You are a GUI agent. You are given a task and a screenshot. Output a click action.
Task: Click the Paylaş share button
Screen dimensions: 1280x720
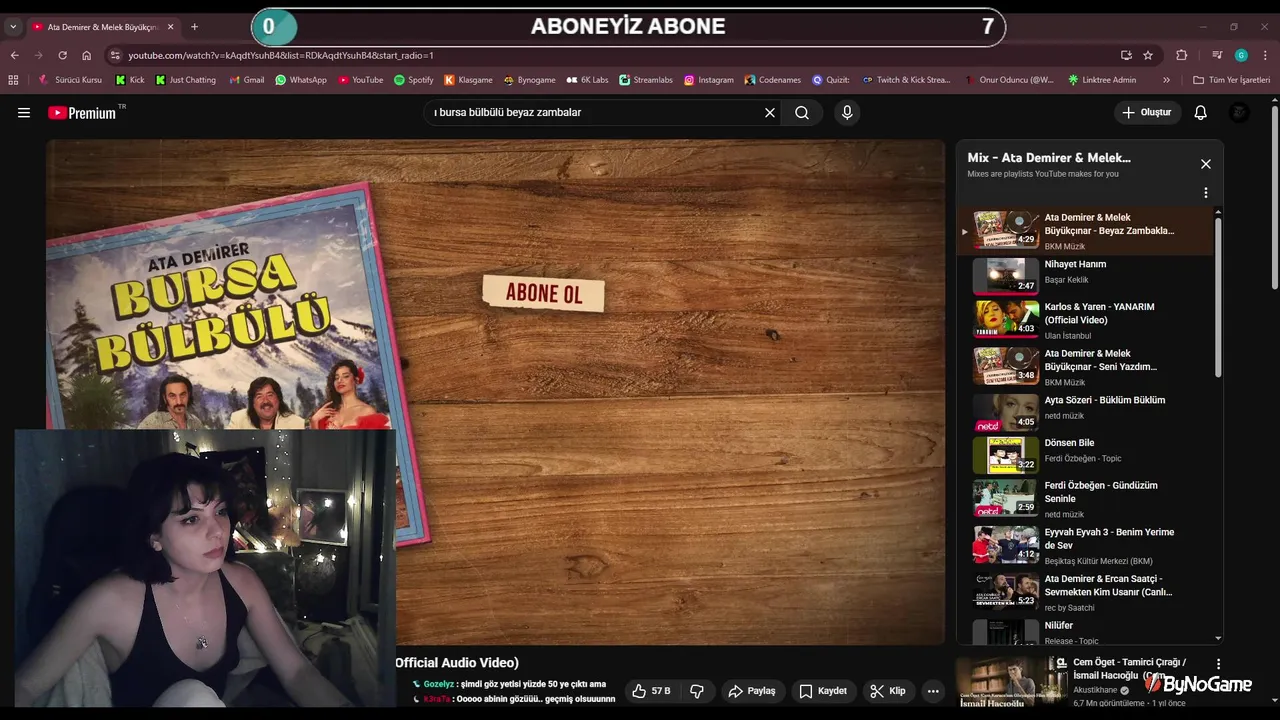click(x=752, y=691)
